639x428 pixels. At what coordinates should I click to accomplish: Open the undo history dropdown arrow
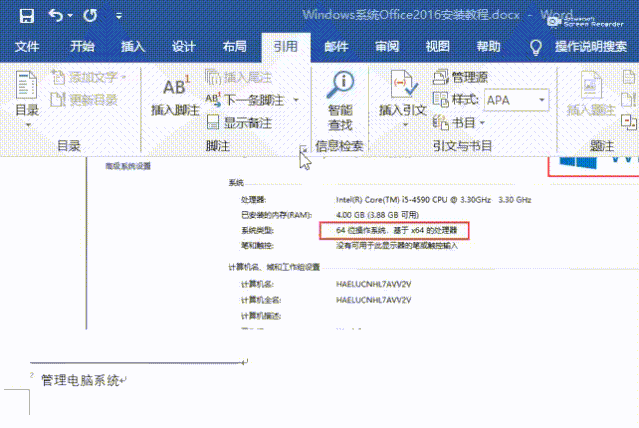tap(70, 16)
